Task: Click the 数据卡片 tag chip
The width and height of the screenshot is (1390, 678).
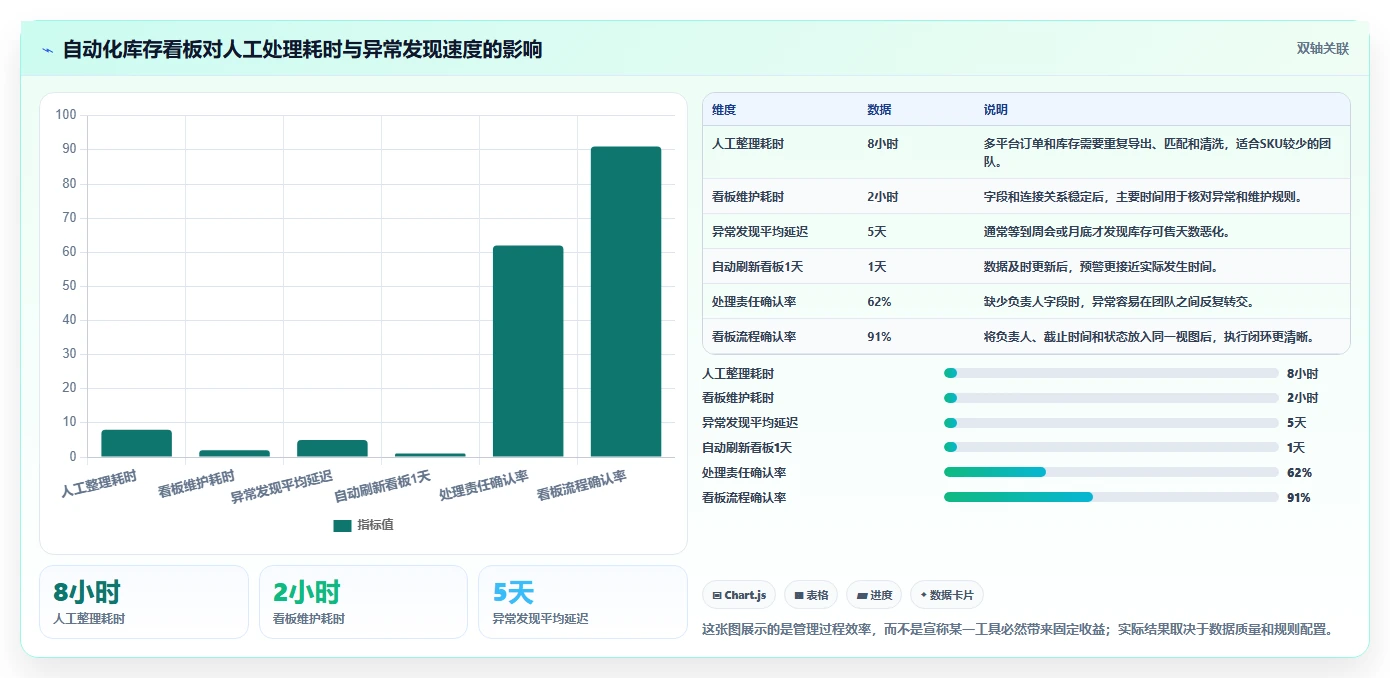Action: click(946, 595)
